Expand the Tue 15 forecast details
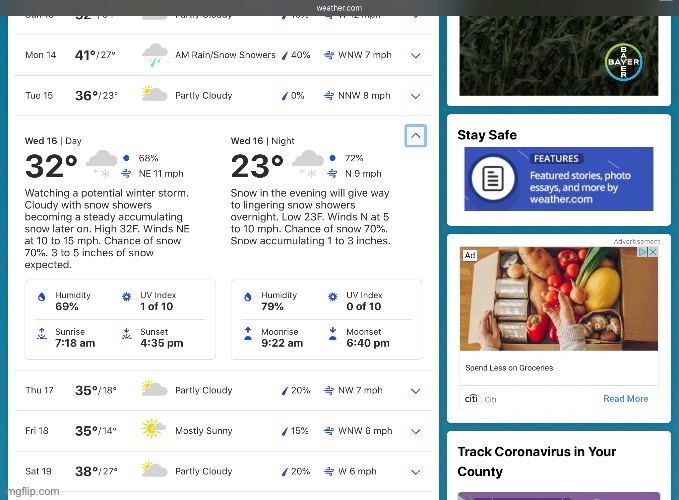Image resolution: width=679 pixels, height=500 pixels. click(x=415, y=96)
